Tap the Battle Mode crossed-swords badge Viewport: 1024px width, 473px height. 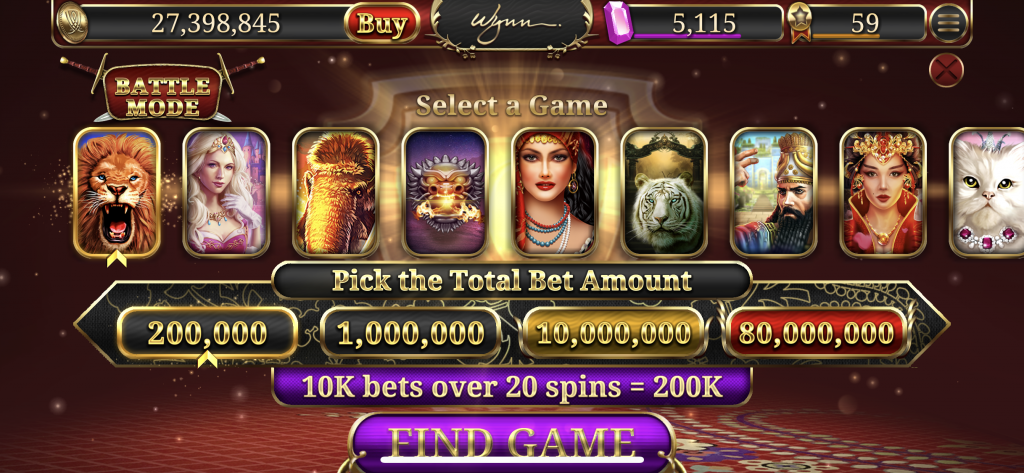tap(163, 89)
